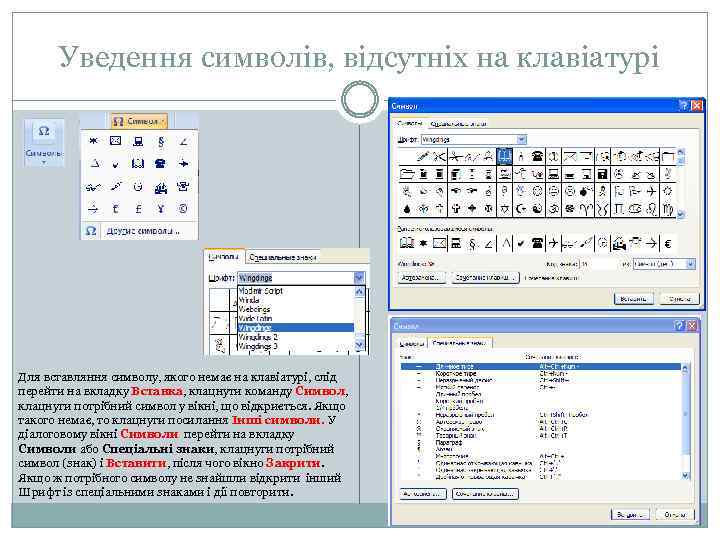720x540 pixels.
Task: Open the 'из' encoding dropdown in upper dialog
Action: (x=690, y=264)
